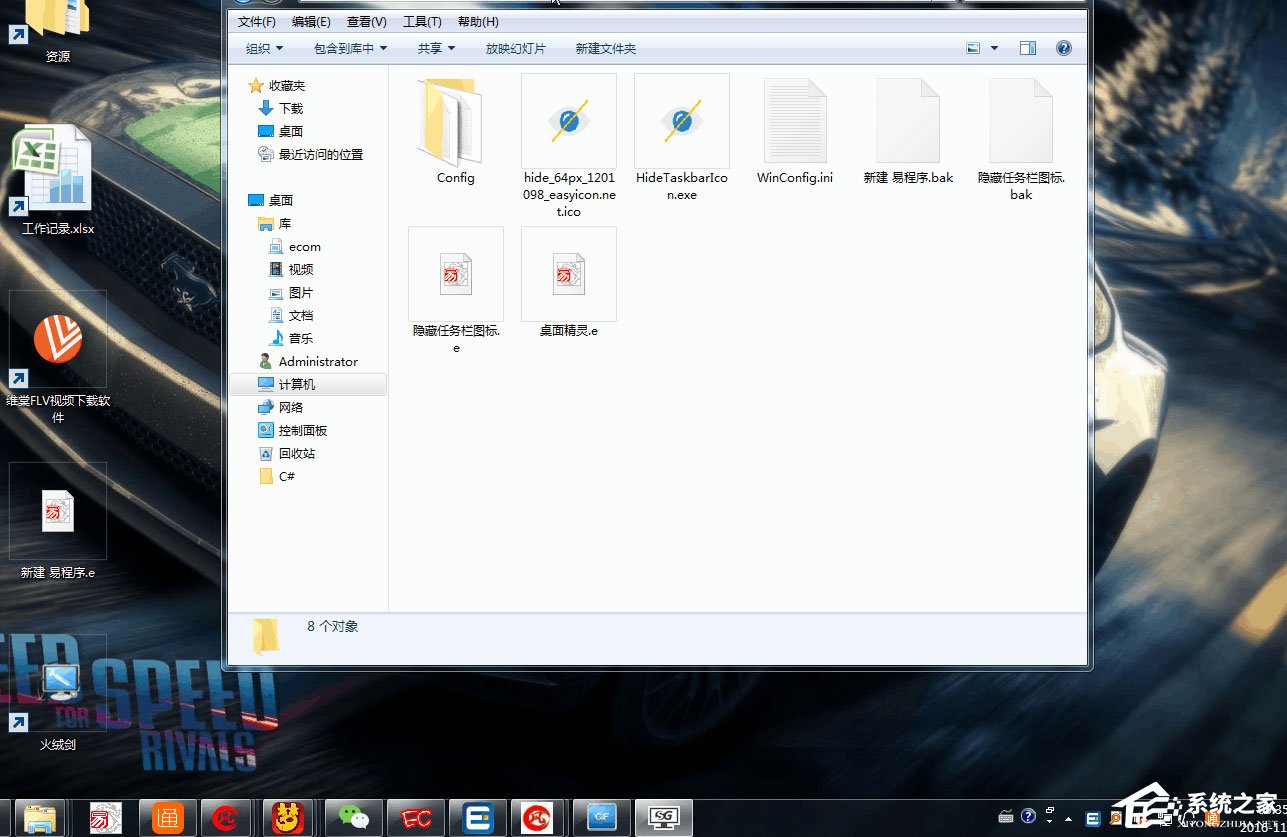Open the 易语言 IDE from the taskbar

pos(104,817)
